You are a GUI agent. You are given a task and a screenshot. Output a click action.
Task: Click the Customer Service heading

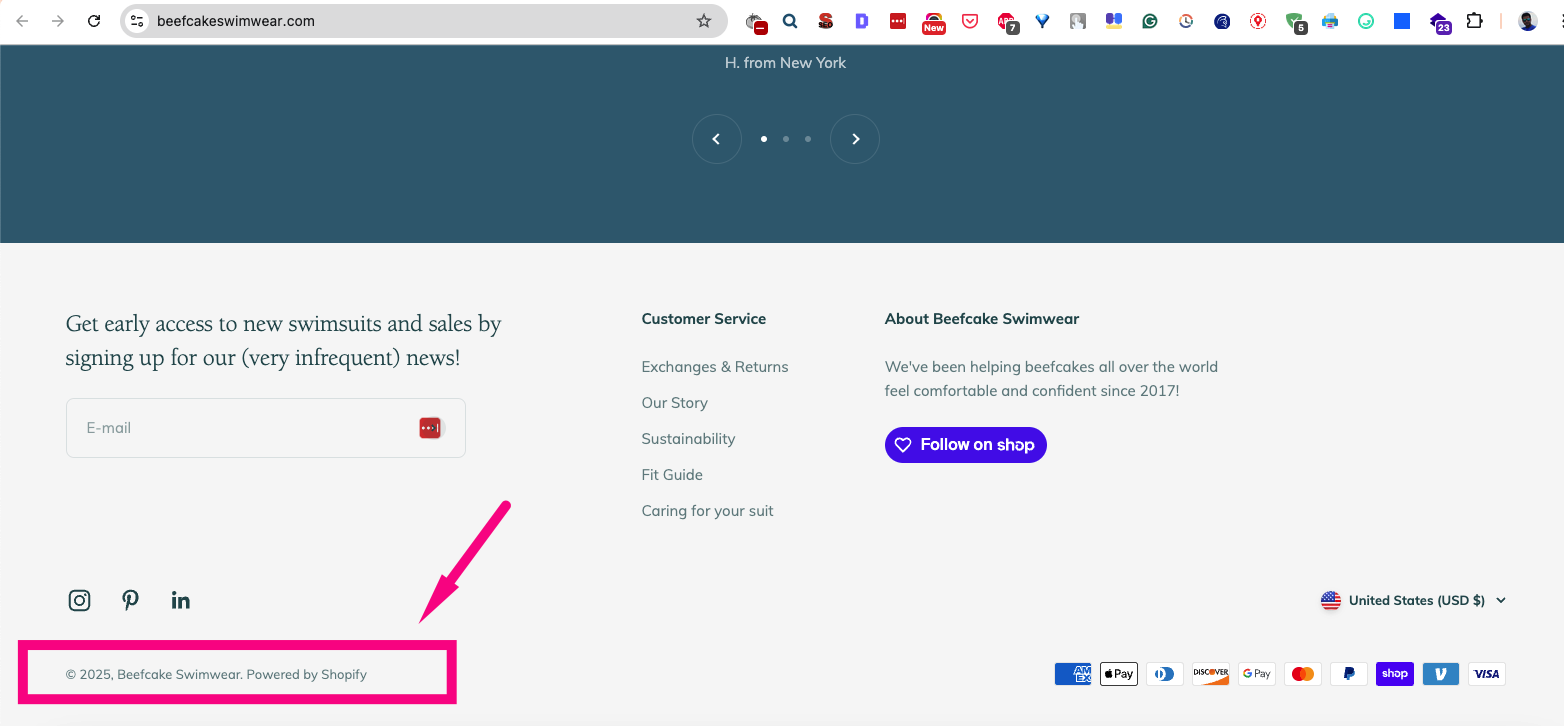tap(704, 319)
